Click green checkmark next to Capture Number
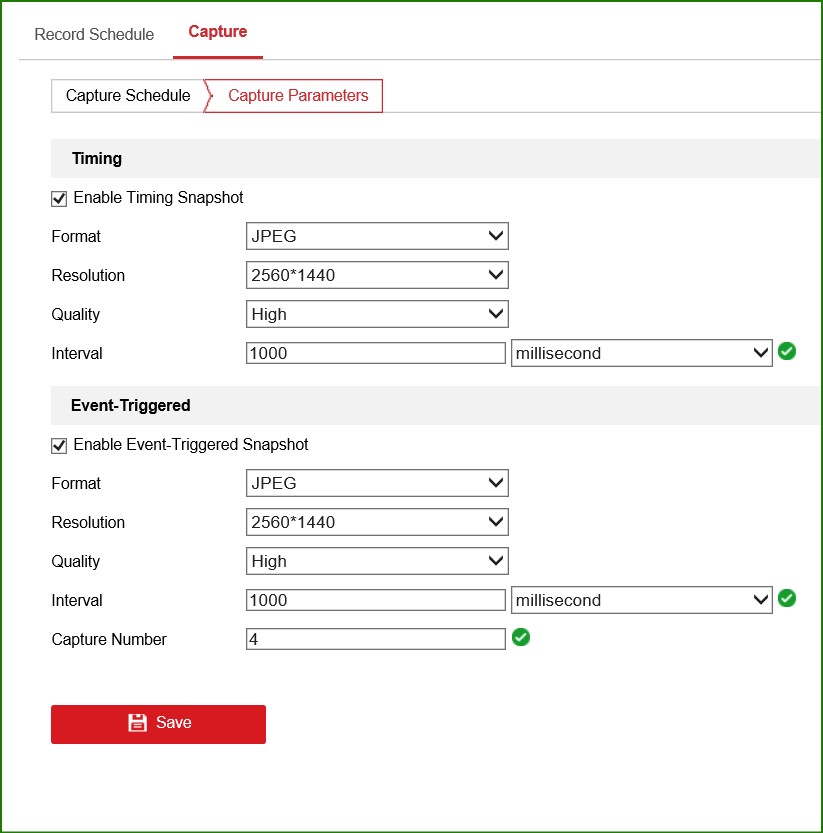Viewport: 823px width, 833px height. pos(520,637)
